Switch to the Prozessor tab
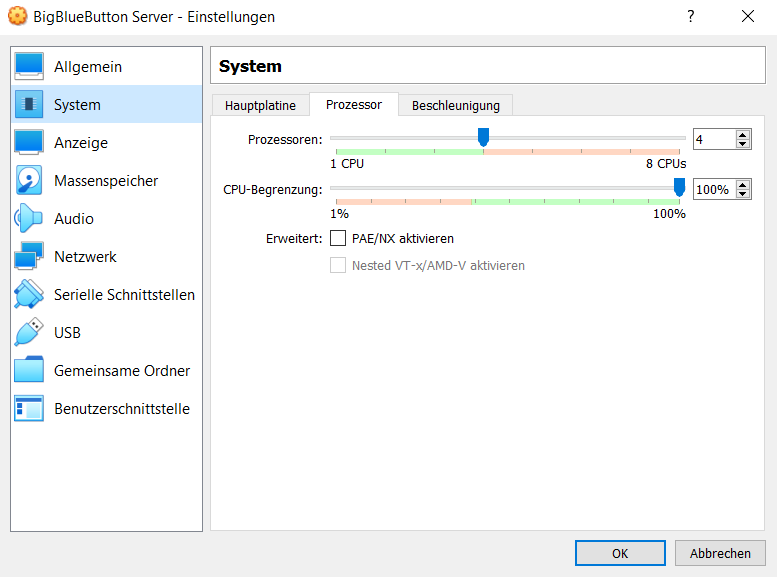 (354, 105)
